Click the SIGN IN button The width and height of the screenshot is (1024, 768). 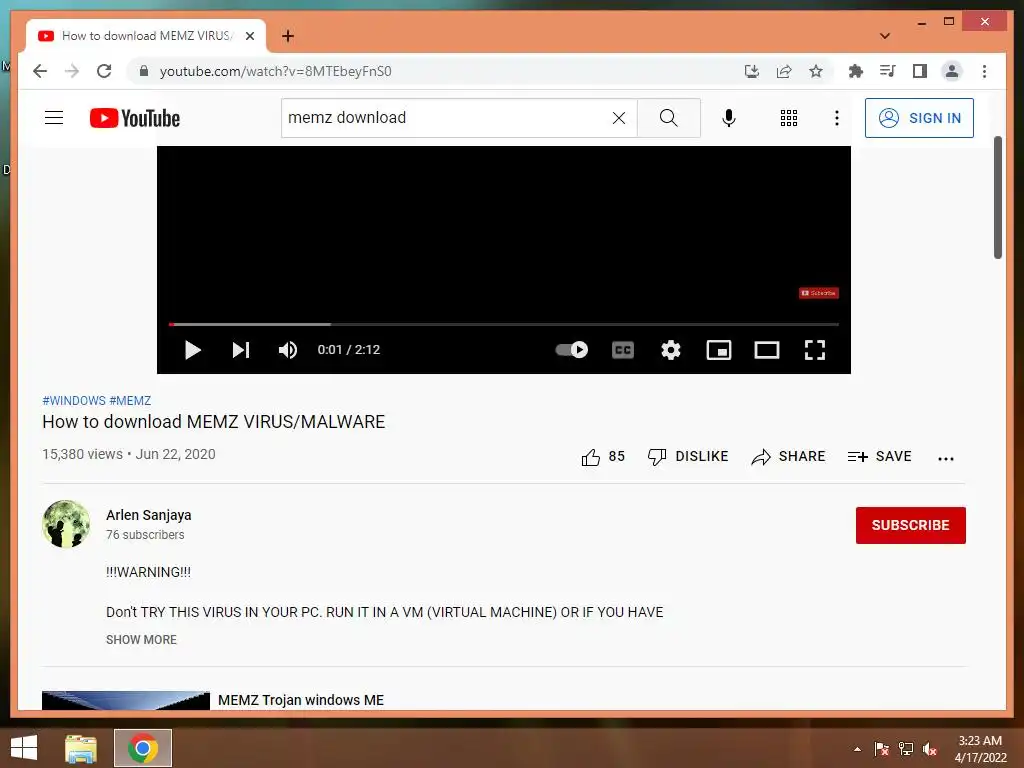point(919,118)
